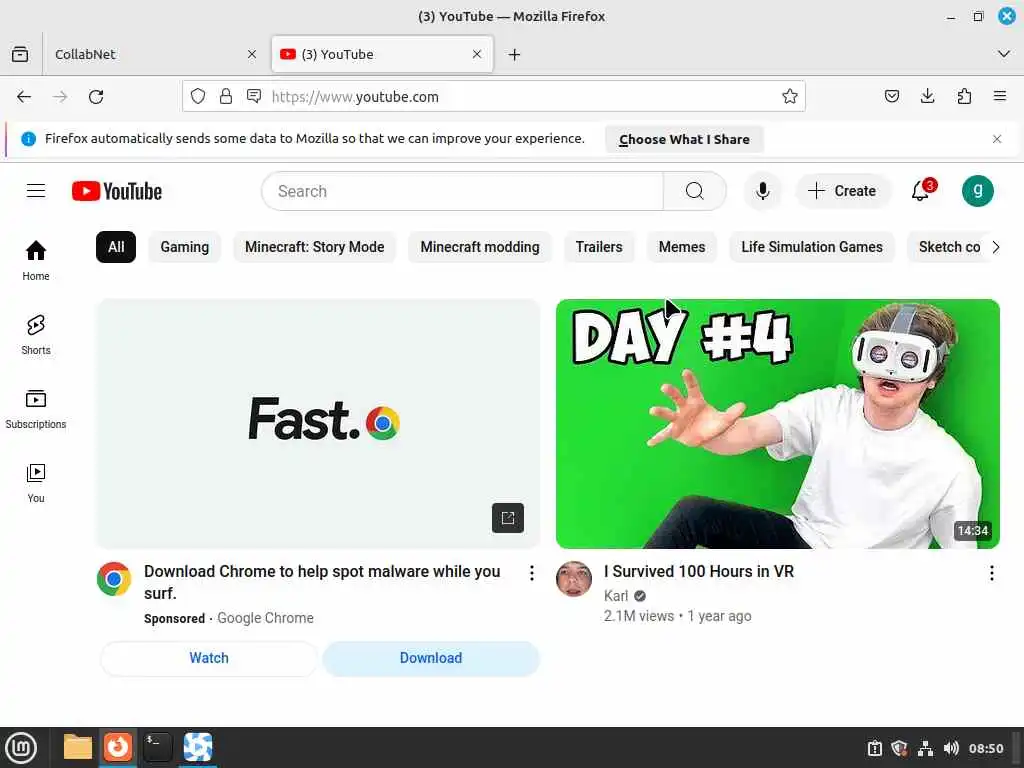The width and height of the screenshot is (1024, 768).
Task: Select the Gaming filter chip
Action: click(x=185, y=247)
